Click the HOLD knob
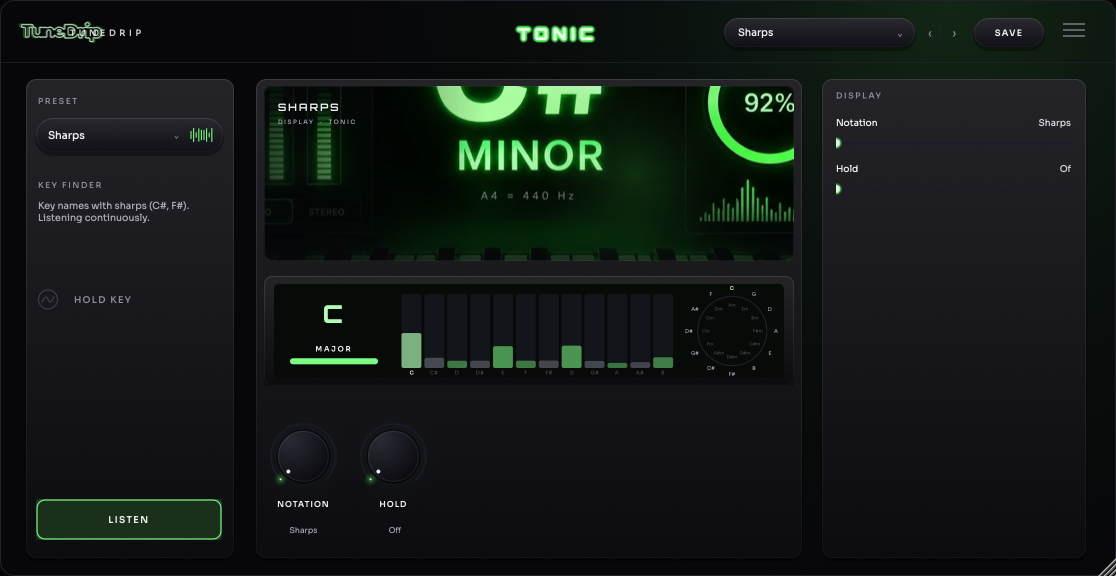 (x=394, y=456)
